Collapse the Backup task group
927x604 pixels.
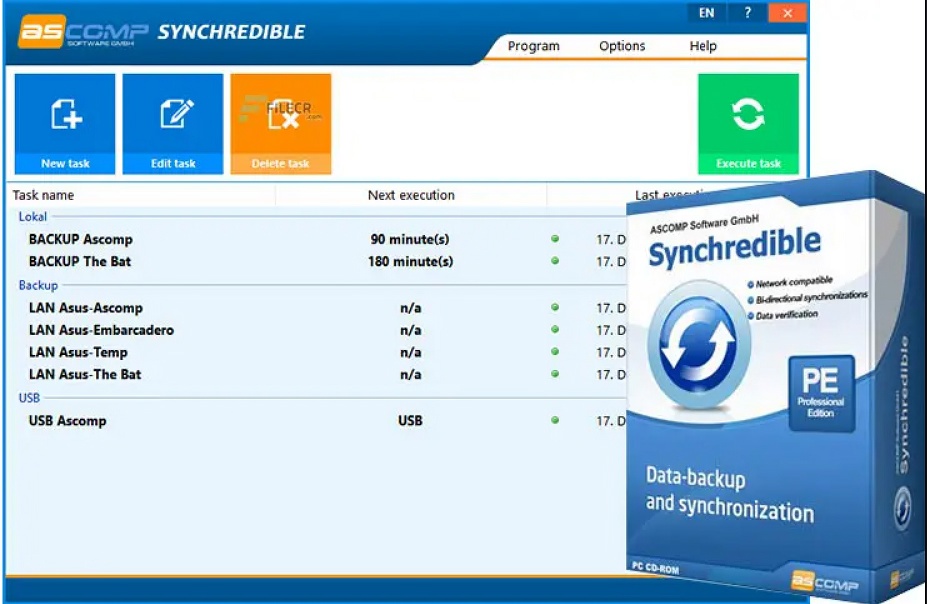[x=38, y=285]
